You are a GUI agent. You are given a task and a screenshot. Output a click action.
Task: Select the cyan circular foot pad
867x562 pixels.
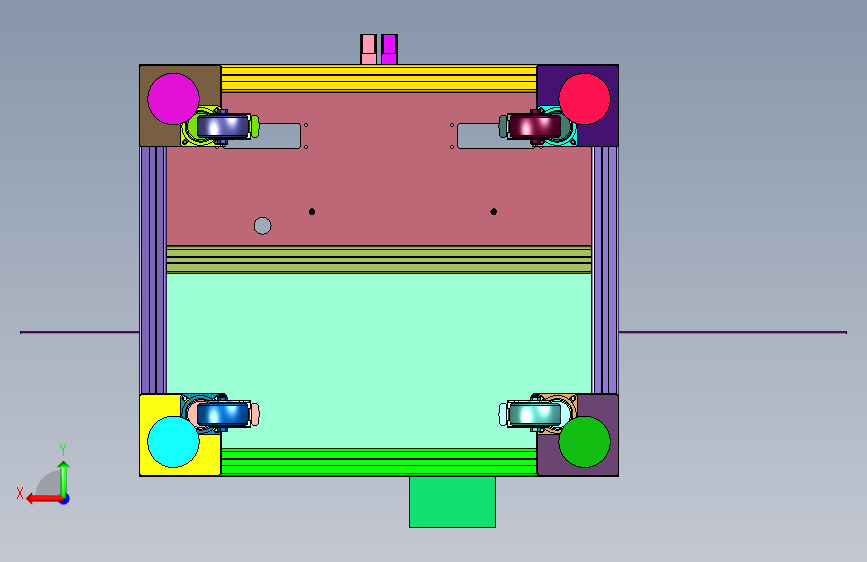click(x=173, y=442)
